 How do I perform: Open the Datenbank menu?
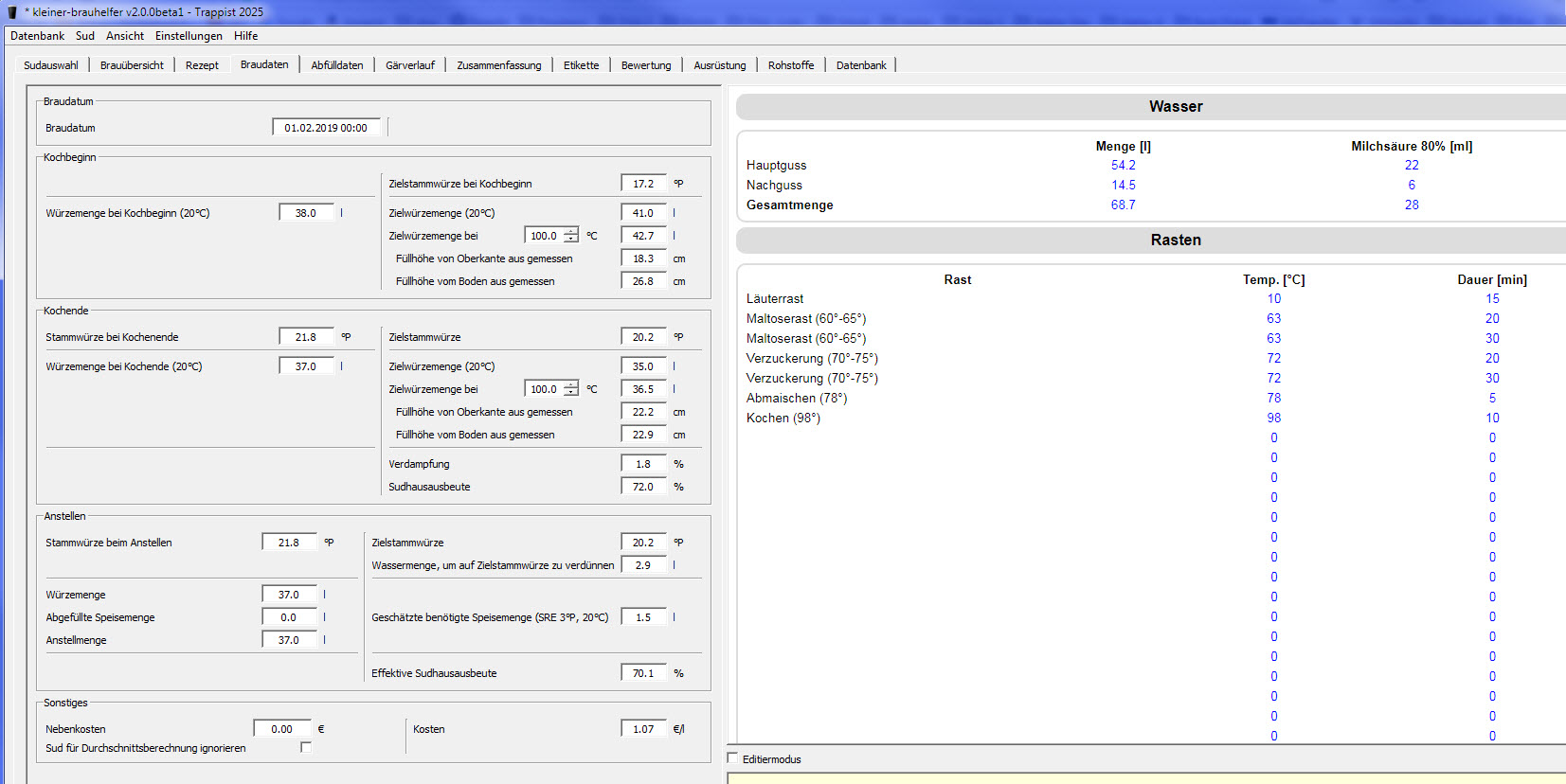(x=38, y=36)
